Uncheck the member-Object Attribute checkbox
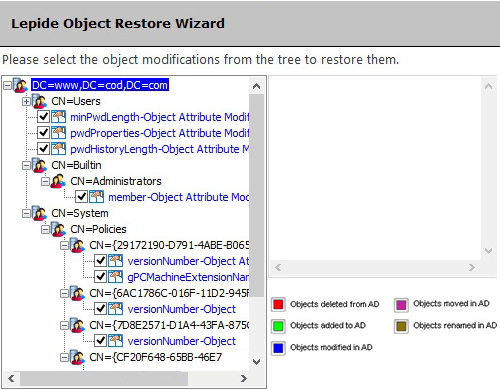 [x=81, y=197]
